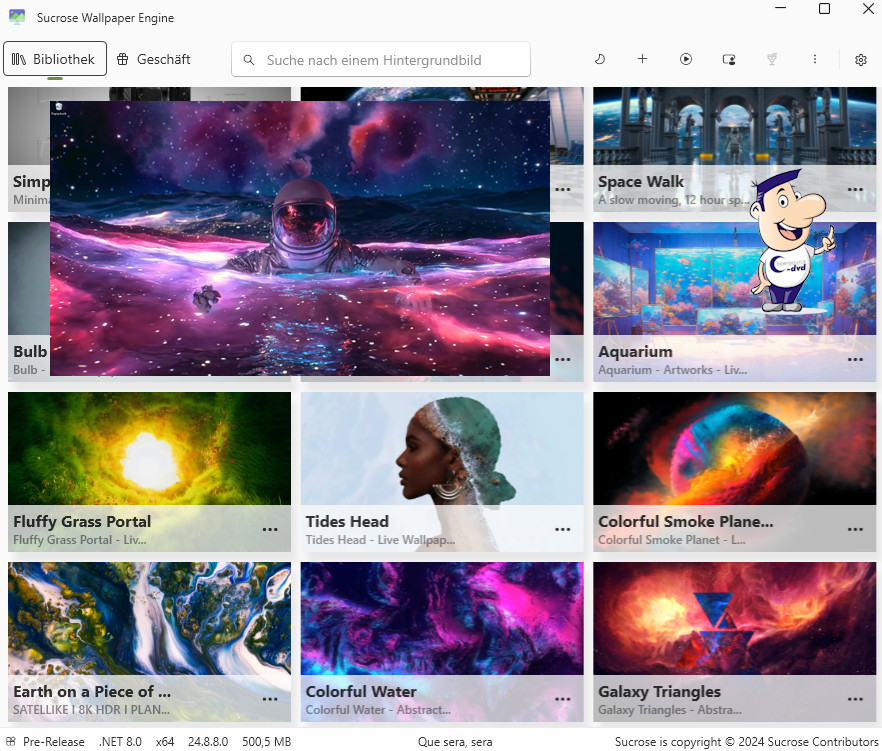The width and height of the screenshot is (882, 751).
Task: Show more options for Fluffy Grass Portal
Action: tap(270, 530)
